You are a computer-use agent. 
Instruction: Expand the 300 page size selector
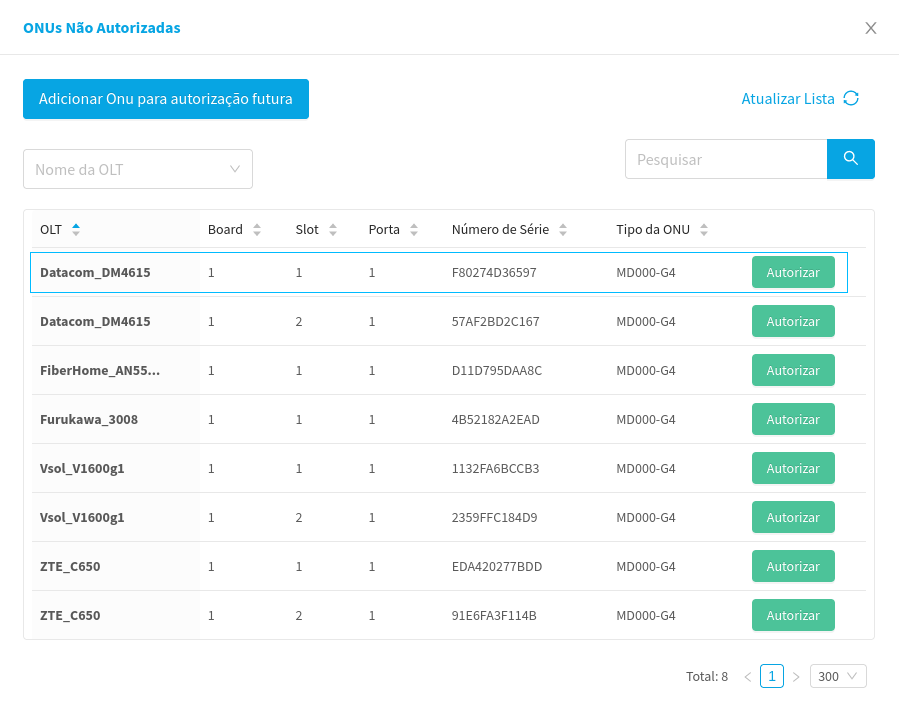tap(838, 676)
